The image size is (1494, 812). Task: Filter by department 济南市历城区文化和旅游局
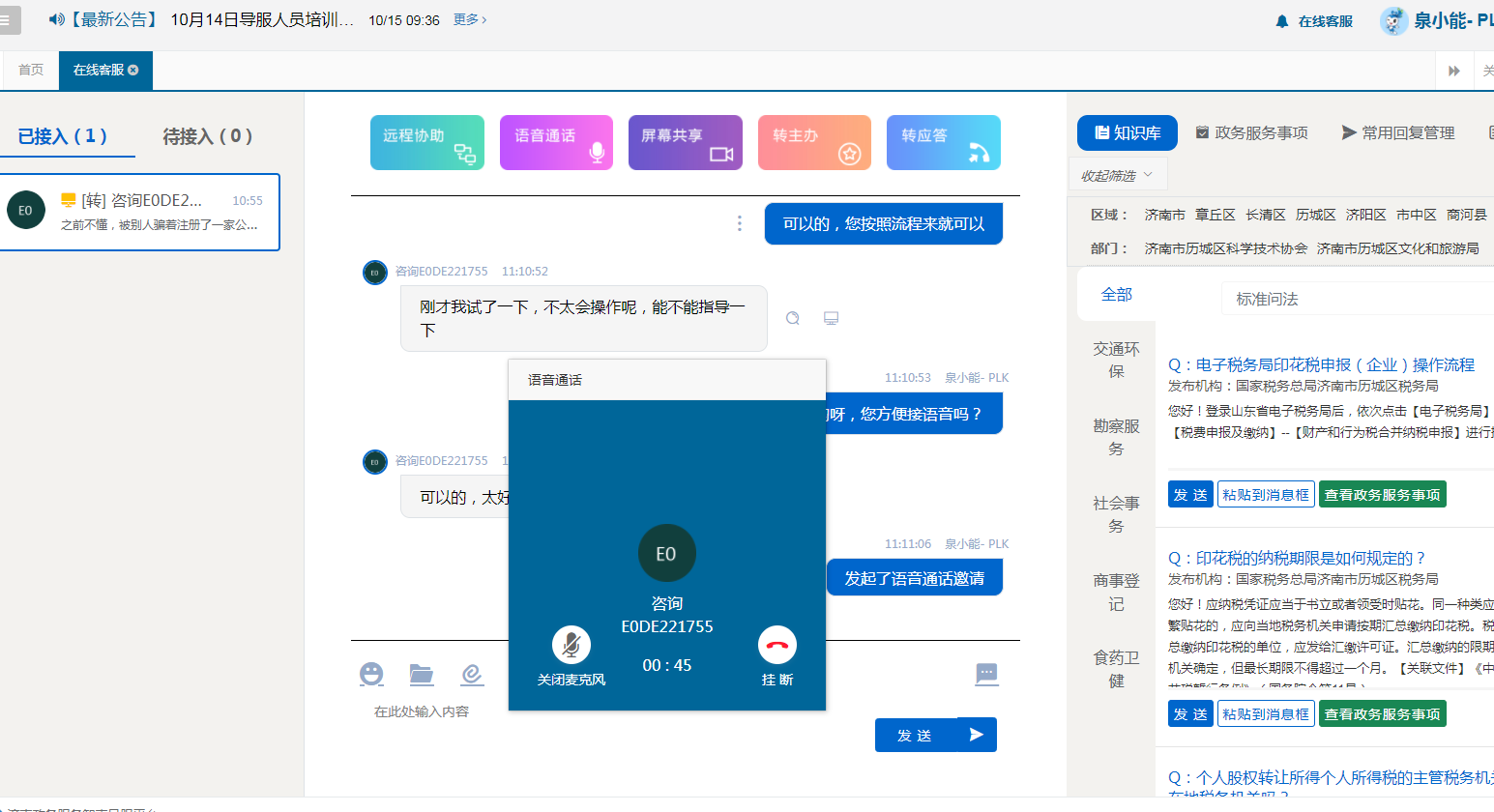point(1397,248)
